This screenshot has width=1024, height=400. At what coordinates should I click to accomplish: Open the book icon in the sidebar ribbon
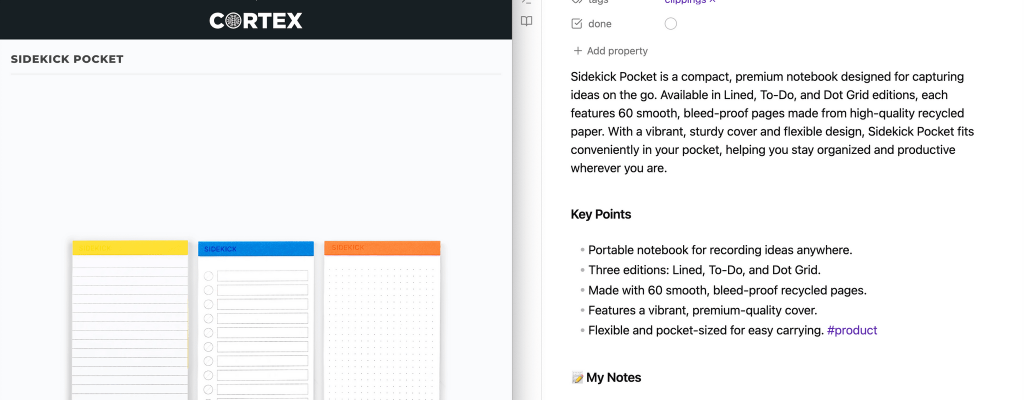coord(526,22)
